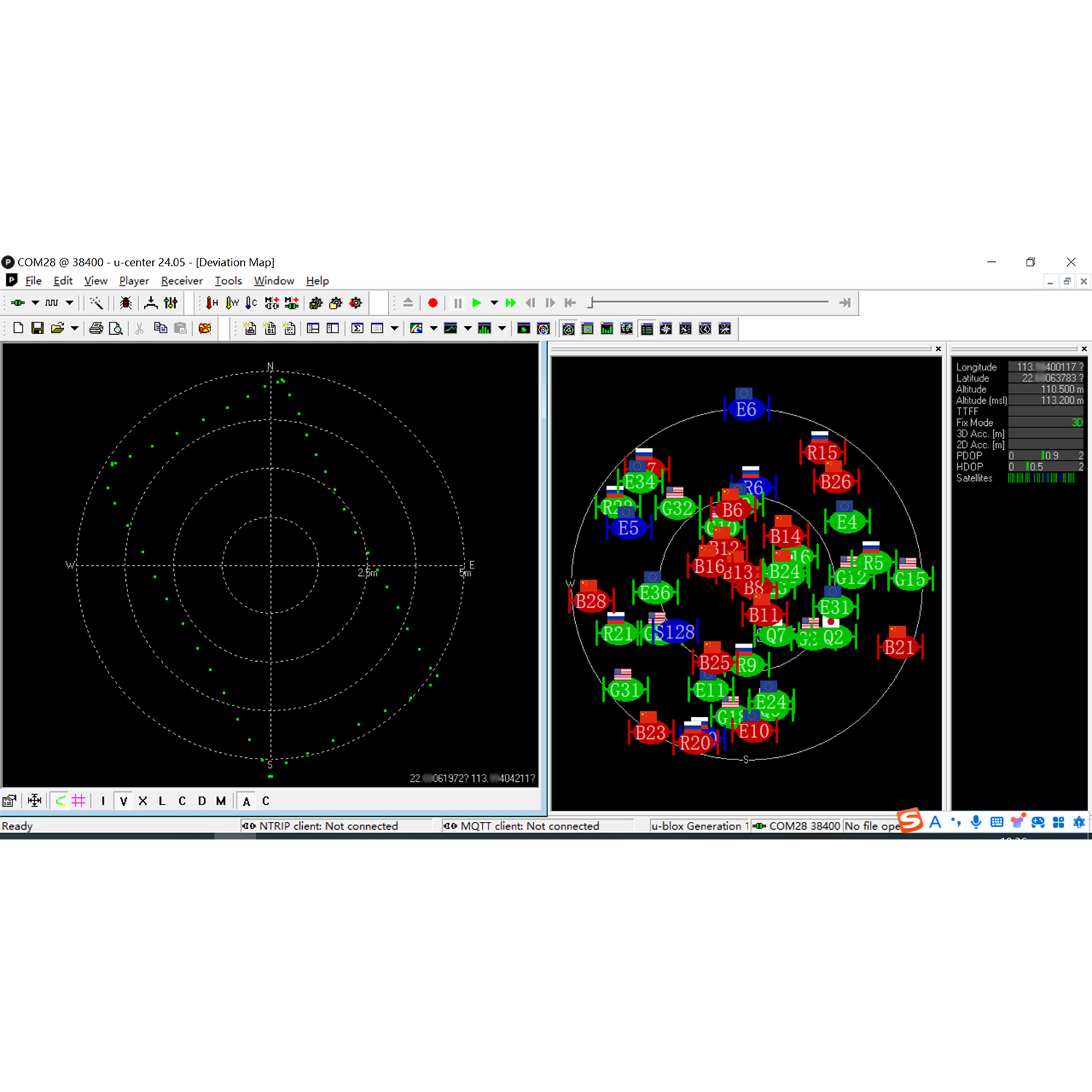Screen dimensions: 1092x1092
Task: Toggle the V button below deviation map
Action: [123, 801]
